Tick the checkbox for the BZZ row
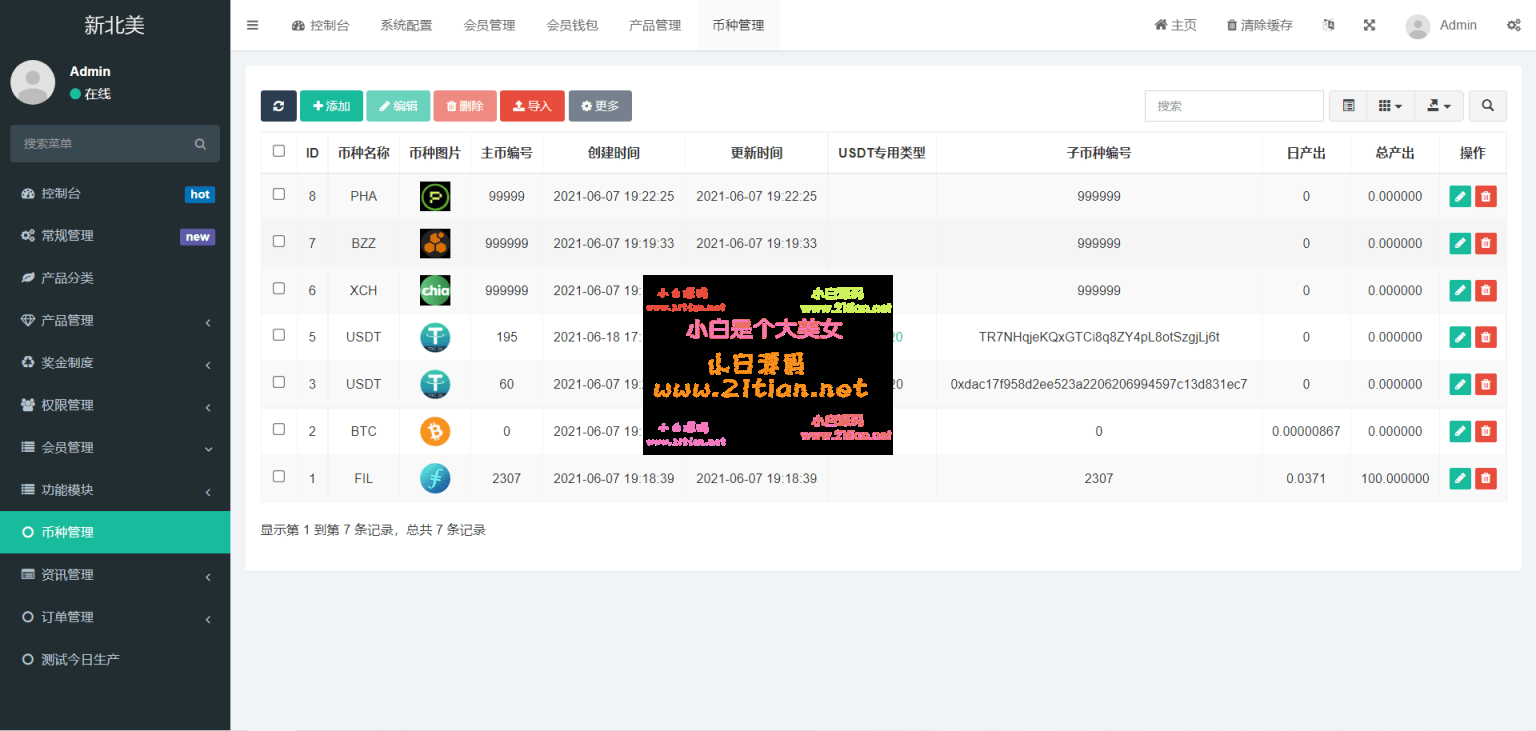Viewport: 1536px width, 731px height. [279, 241]
